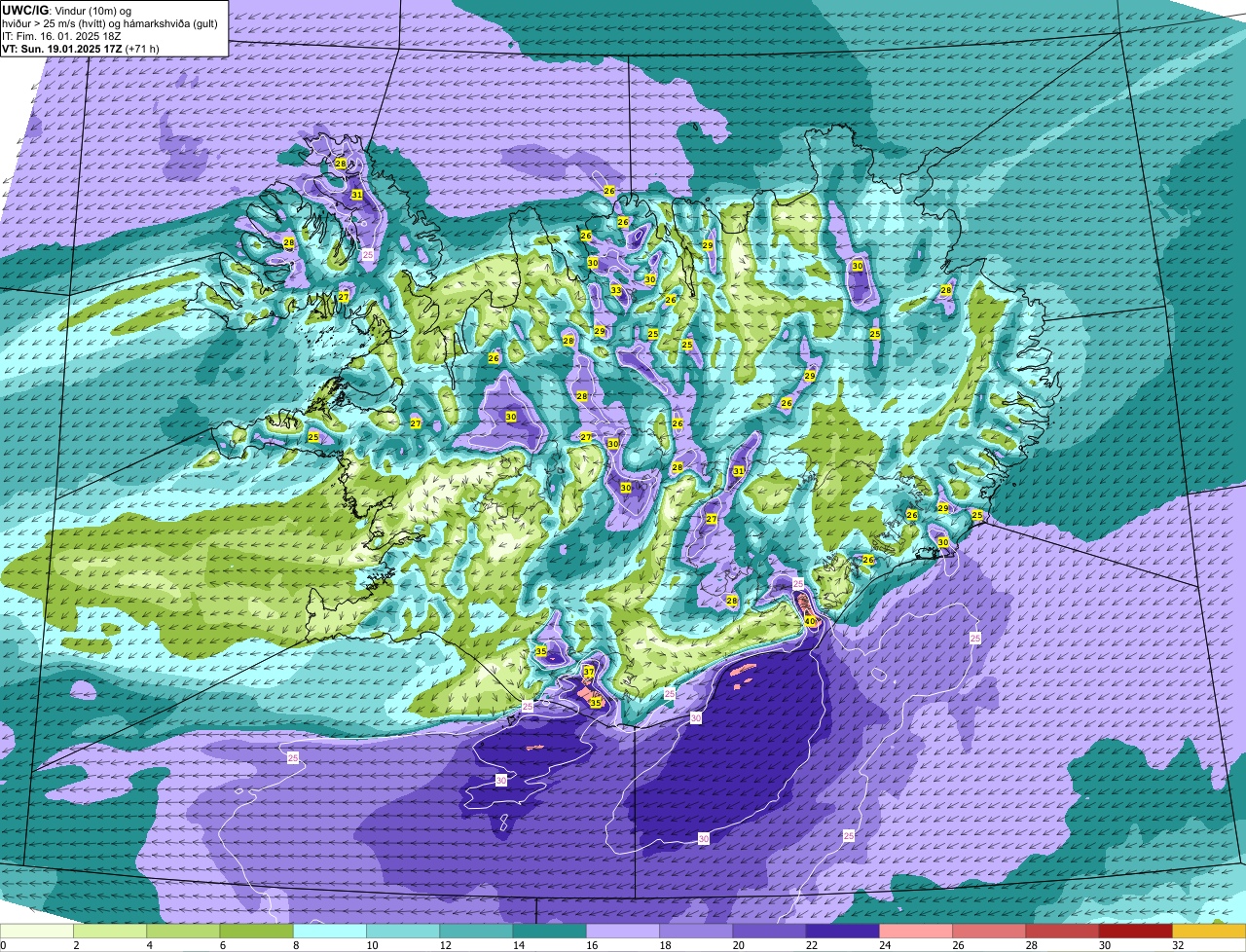Pick the 6–8 m/s olive green legend swatch
This screenshot has width=1246, height=952.
pyautogui.click(x=256, y=932)
